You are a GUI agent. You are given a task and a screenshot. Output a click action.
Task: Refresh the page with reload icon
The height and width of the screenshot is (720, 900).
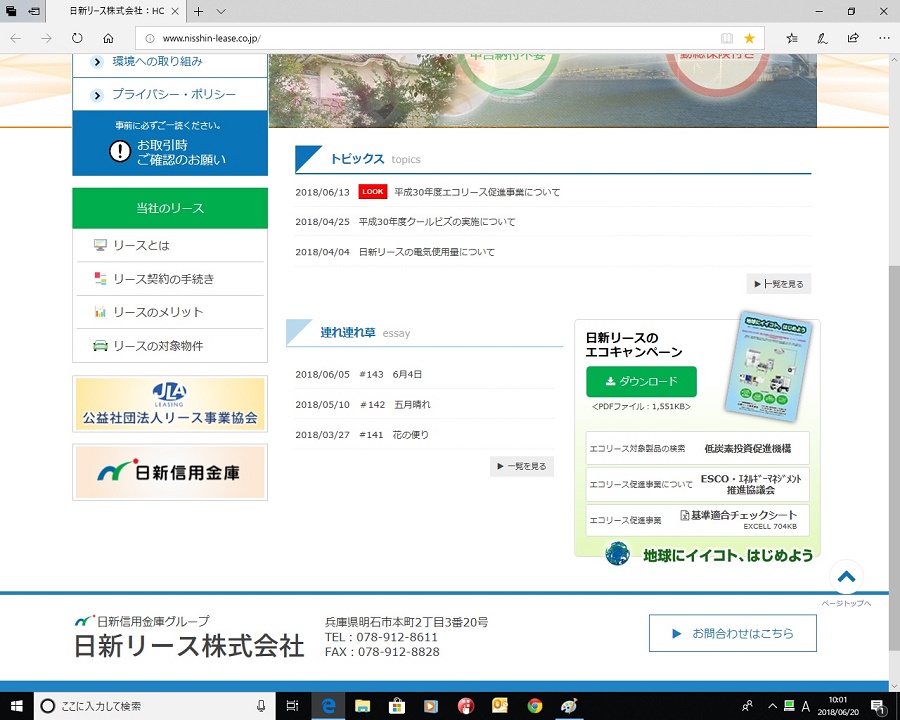[x=77, y=38]
